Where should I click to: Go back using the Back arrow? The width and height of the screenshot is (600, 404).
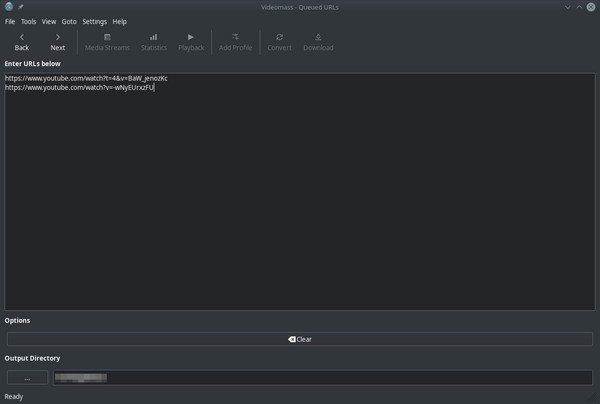pyautogui.click(x=22, y=41)
